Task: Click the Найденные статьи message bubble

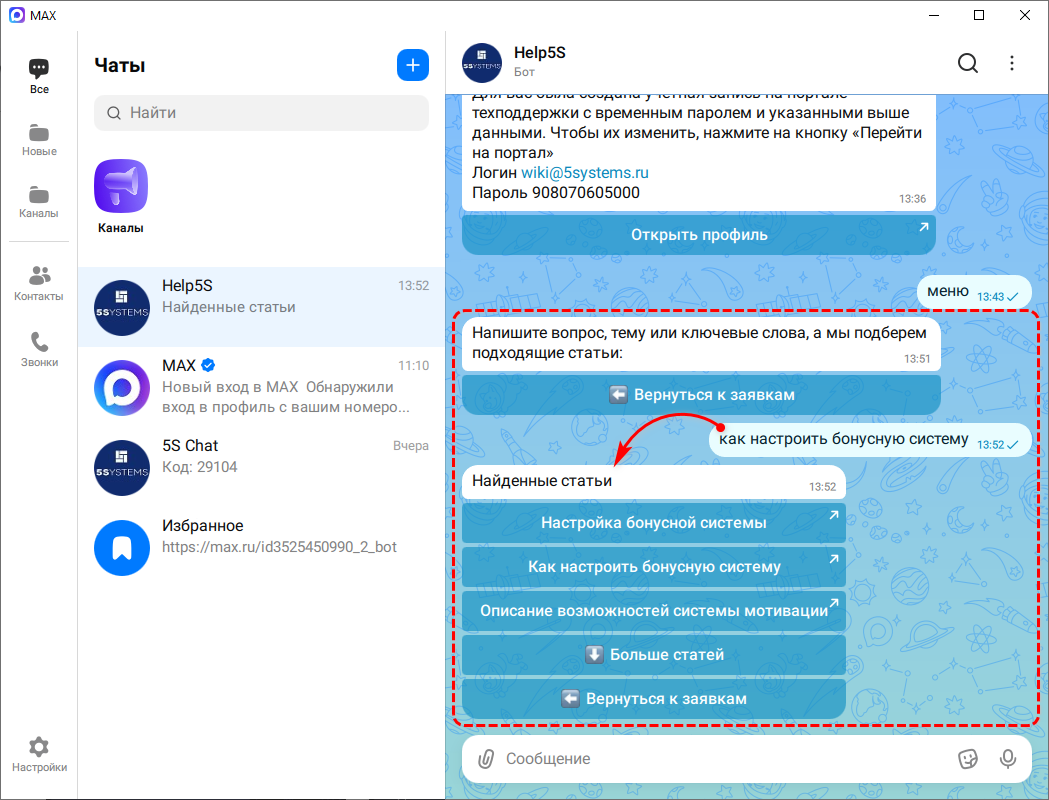Action: tap(654, 482)
